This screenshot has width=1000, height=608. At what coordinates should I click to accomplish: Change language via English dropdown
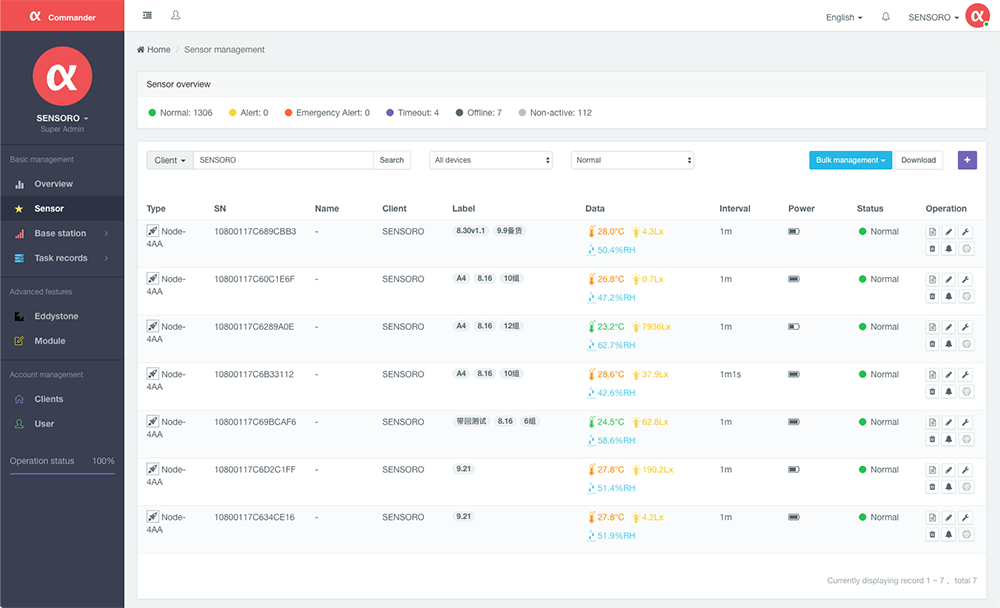[x=844, y=18]
